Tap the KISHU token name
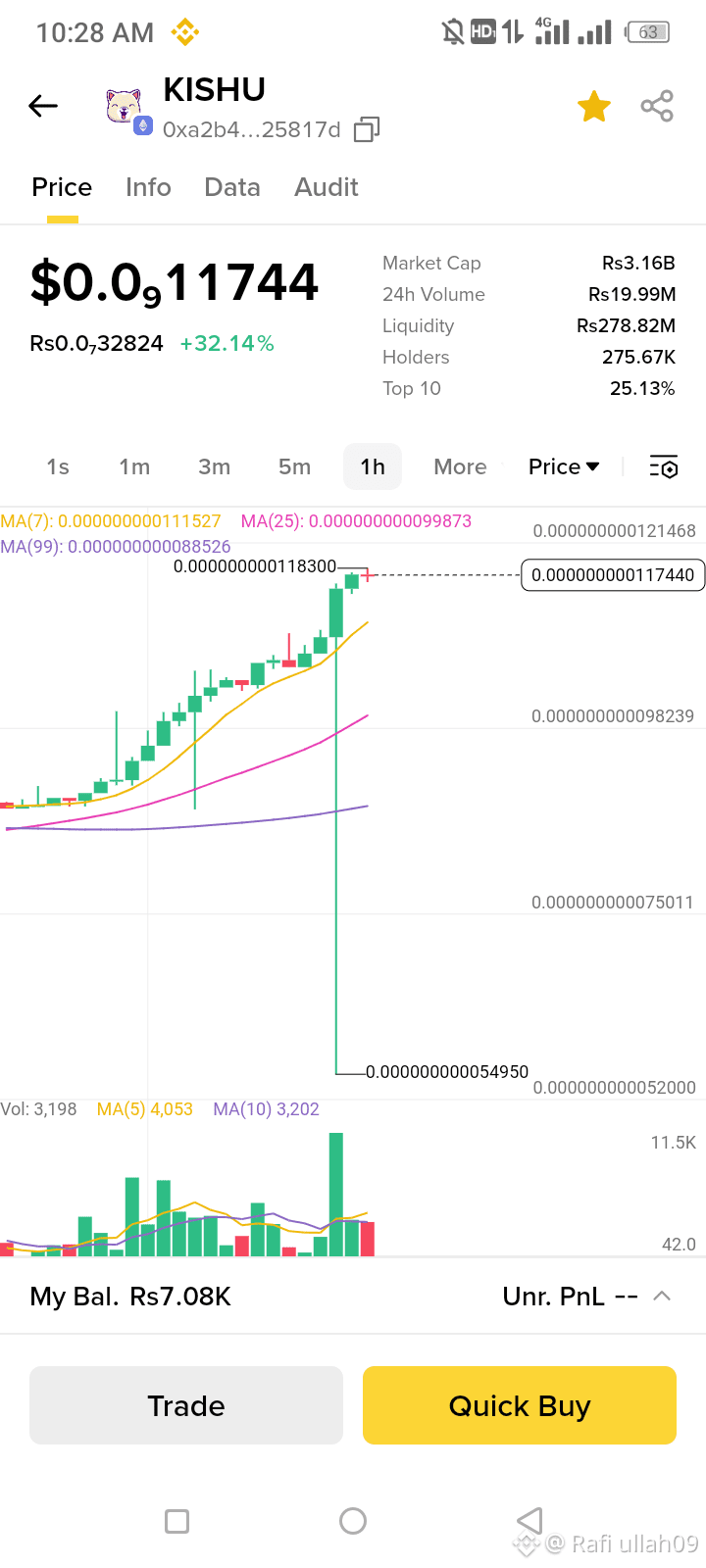 tap(214, 89)
